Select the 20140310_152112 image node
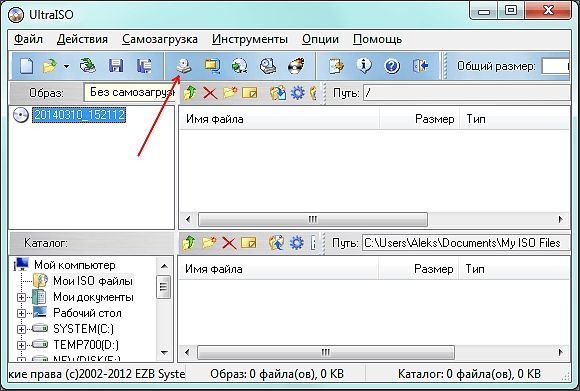The image size is (580, 391). (x=79, y=115)
